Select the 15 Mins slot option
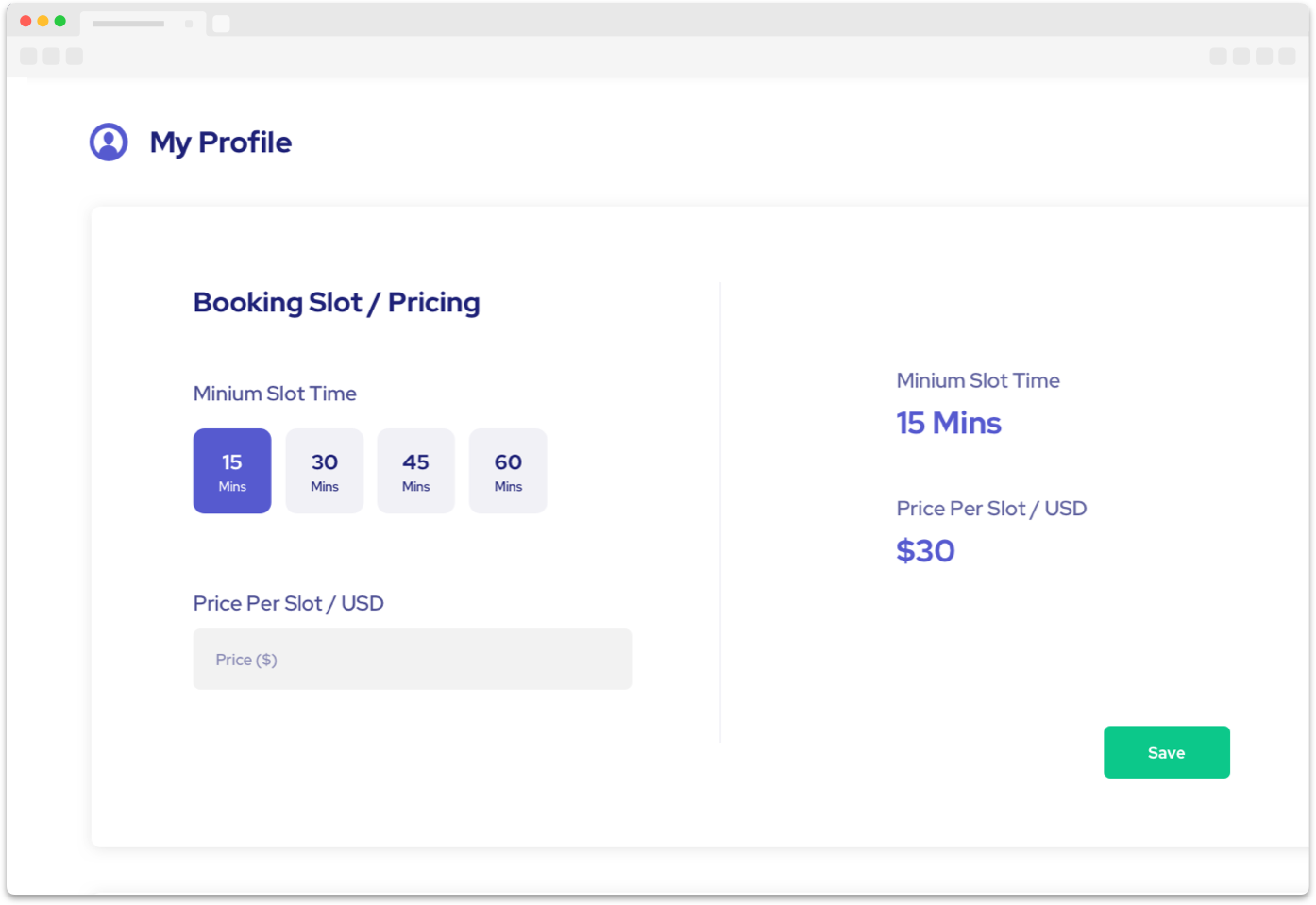1316x905 pixels. click(x=232, y=471)
